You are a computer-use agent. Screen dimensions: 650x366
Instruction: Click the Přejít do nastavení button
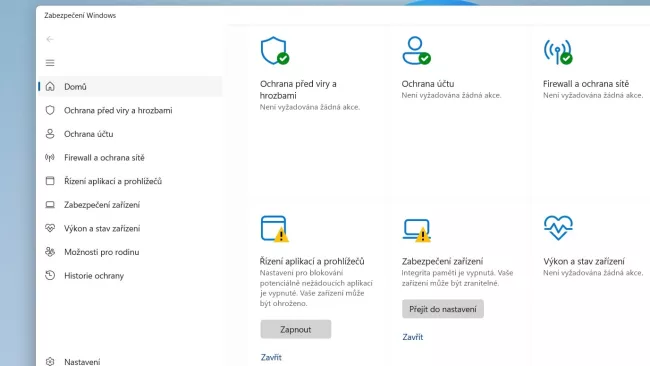pos(443,309)
